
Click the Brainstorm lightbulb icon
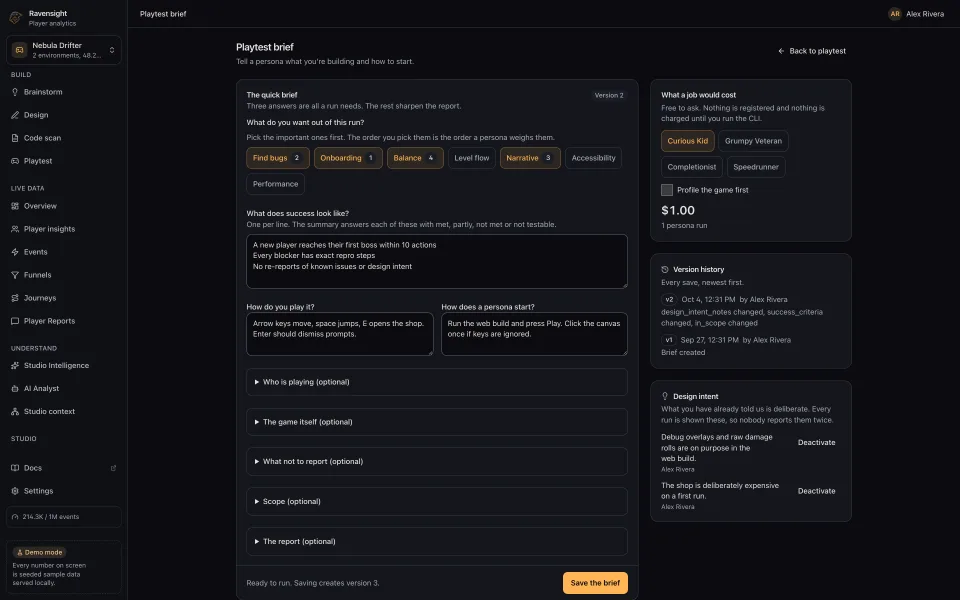point(15,92)
